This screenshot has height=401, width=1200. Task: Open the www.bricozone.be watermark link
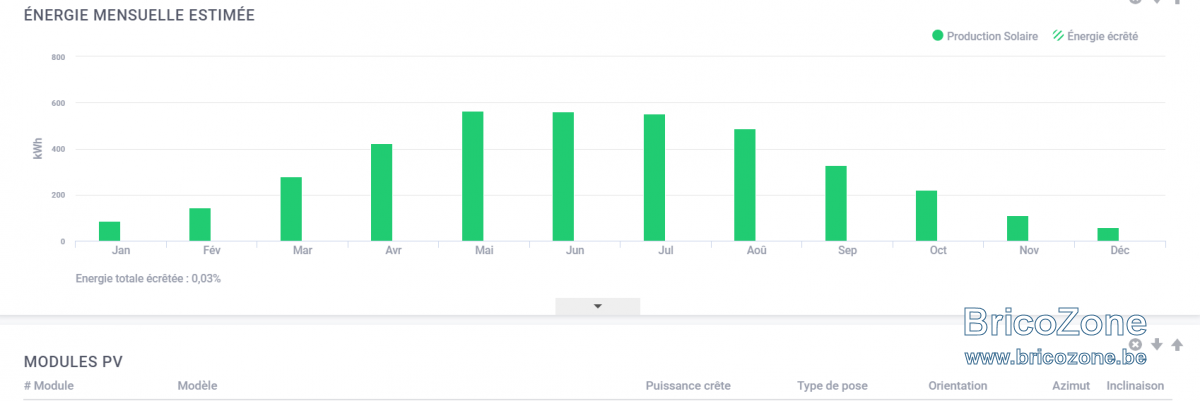(x=1054, y=356)
